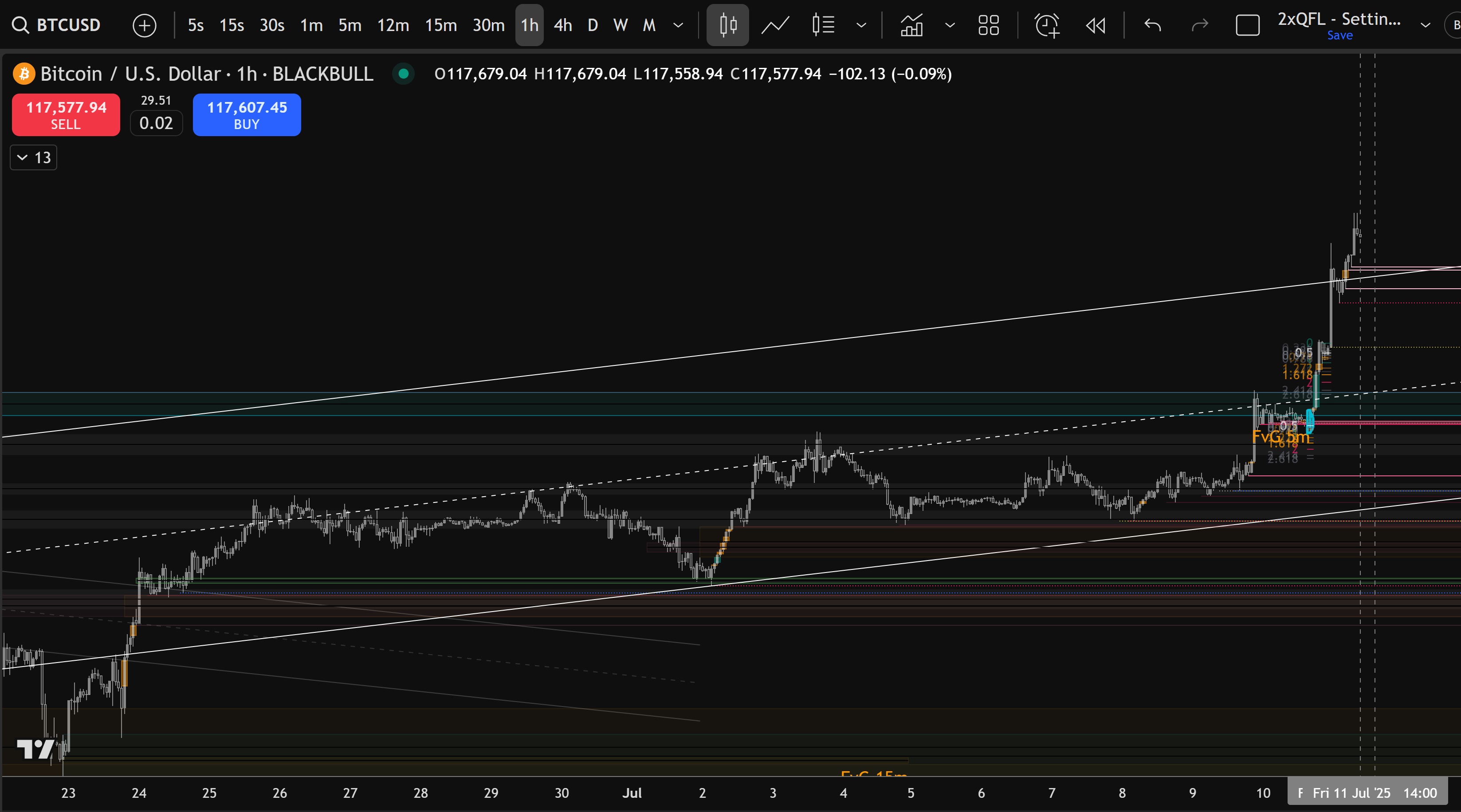
Task: Open the layout setup square icon
Action: pos(1247,25)
